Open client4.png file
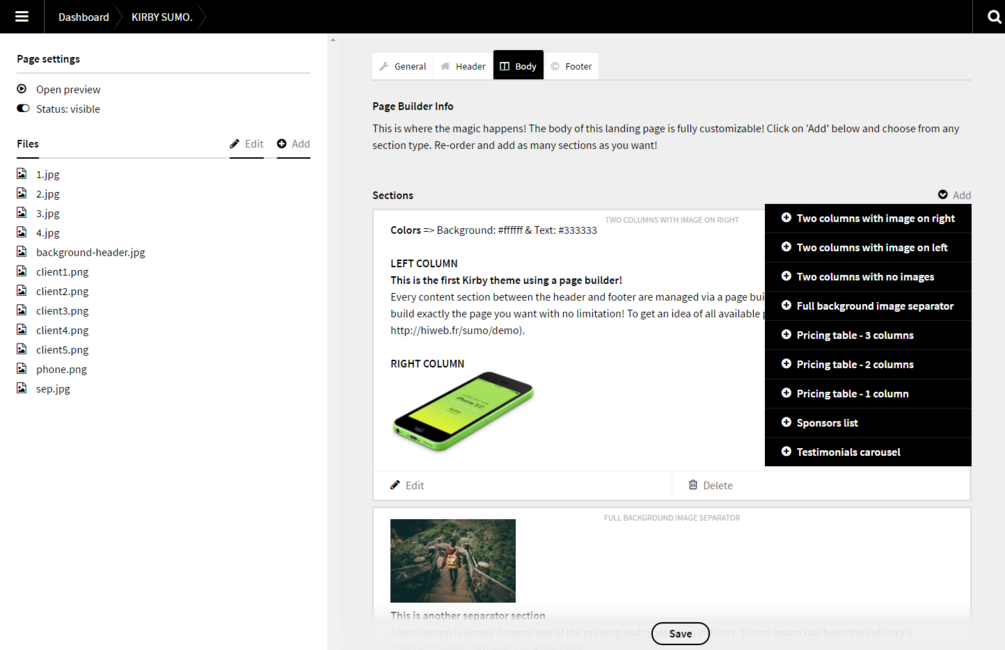The height and width of the screenshot is (650, 1005). (62, 330)
